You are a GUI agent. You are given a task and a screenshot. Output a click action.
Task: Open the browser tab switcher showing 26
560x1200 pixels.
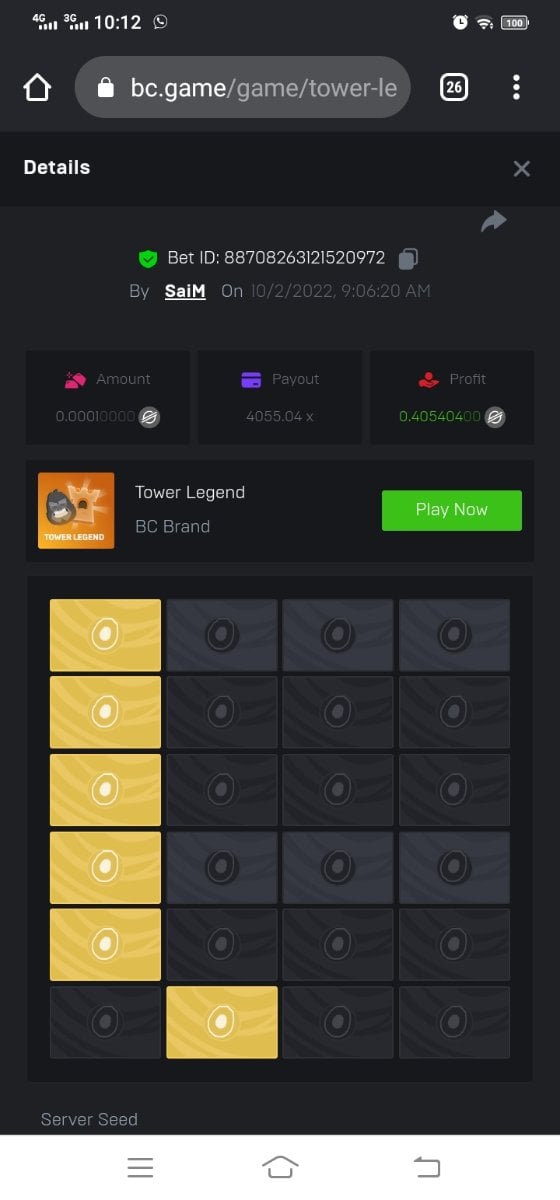tap(454, 88)
